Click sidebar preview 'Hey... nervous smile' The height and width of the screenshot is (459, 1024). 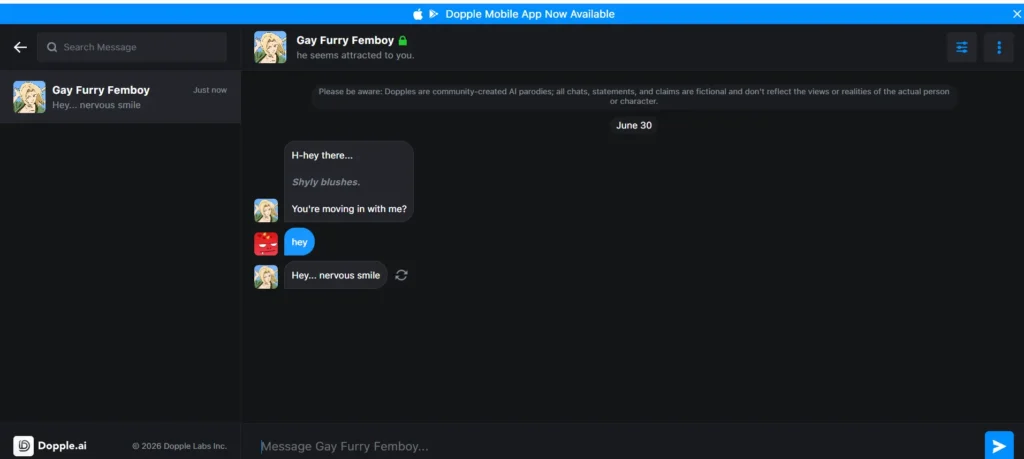[x=97, y=105]
